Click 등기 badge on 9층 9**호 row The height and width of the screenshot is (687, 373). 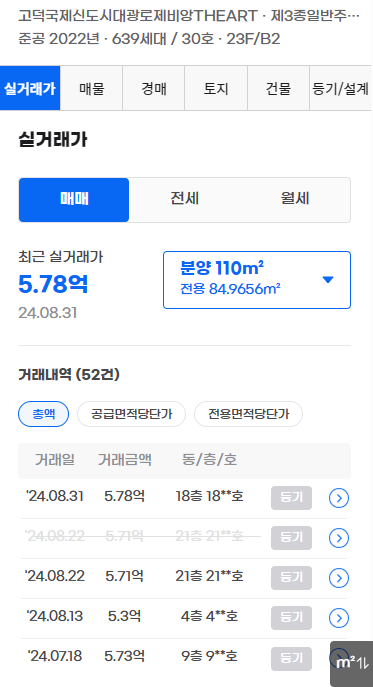click(x=291, y=659)
